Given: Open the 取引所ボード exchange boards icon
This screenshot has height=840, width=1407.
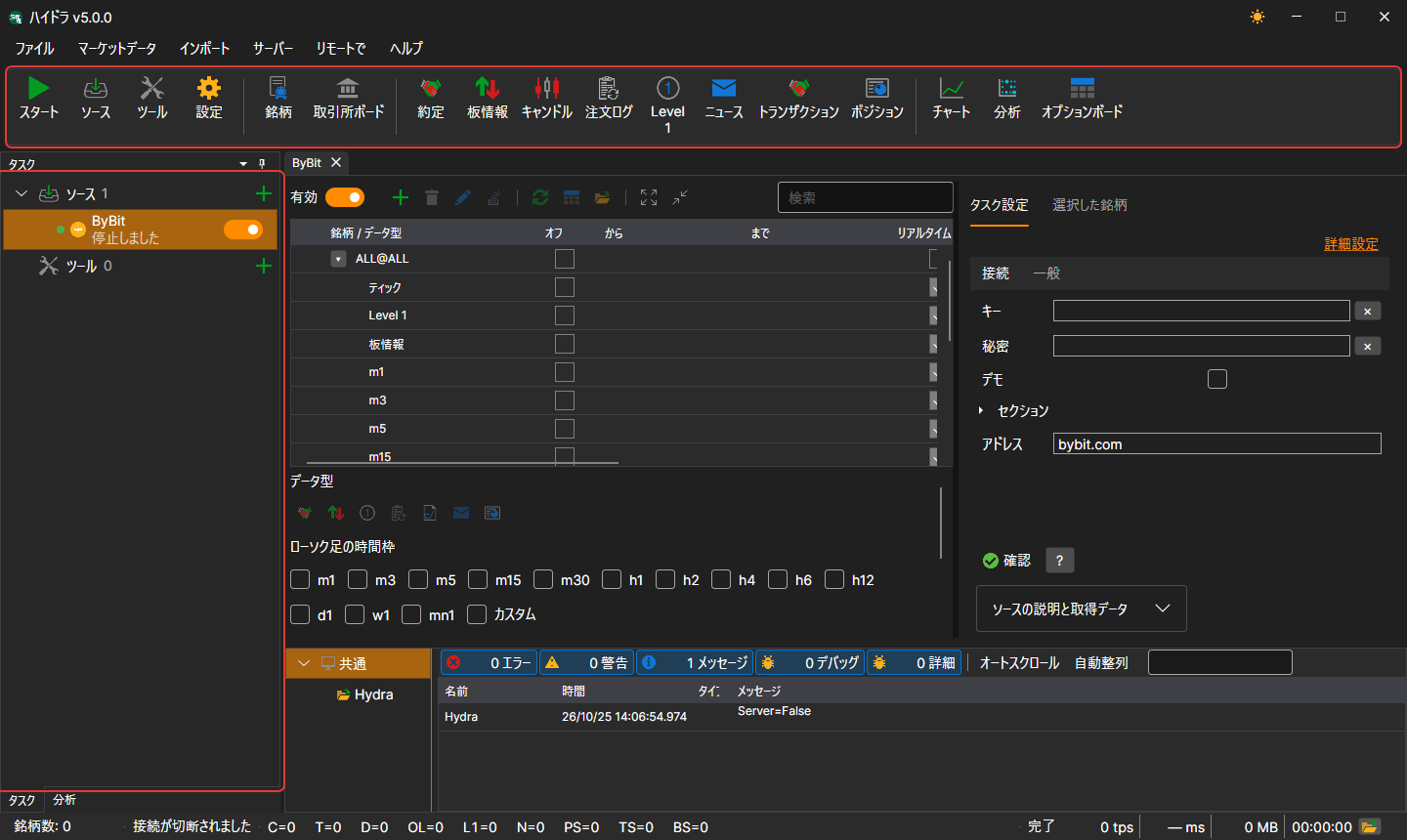Looking at the screenshot, I should coord(348,88).
